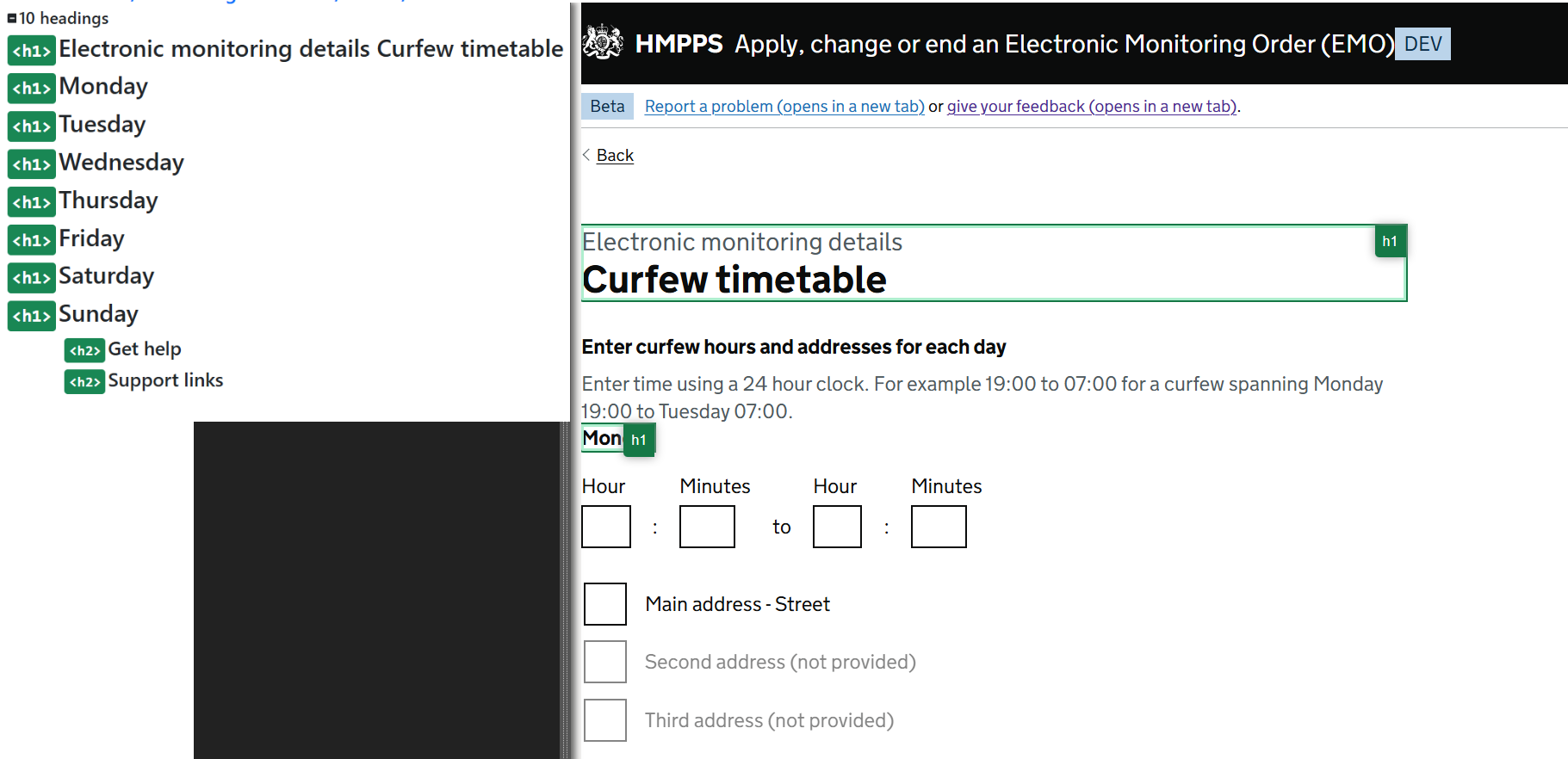Go back using the Back link

[x=615, y=155]
